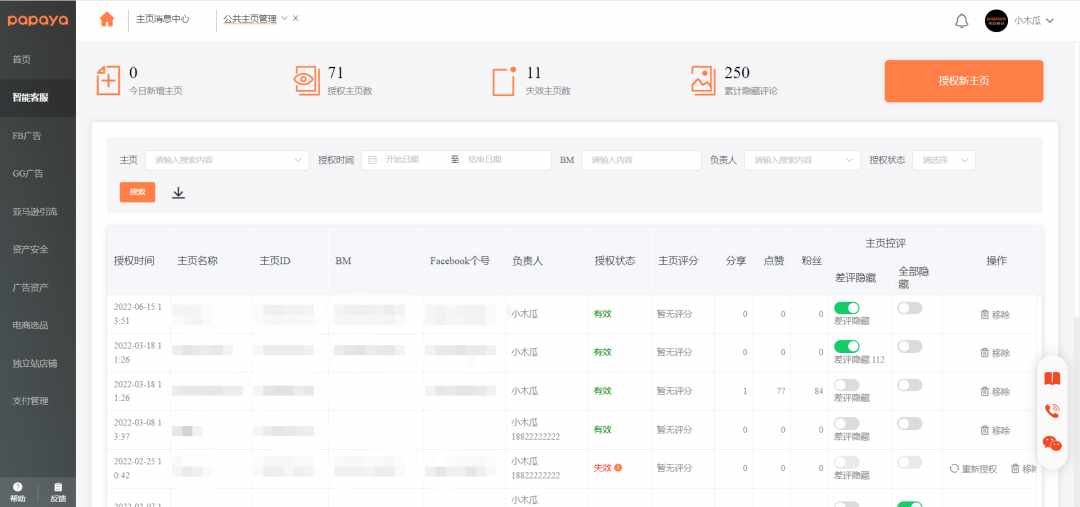Go to the home icon in top bar
Image resolution: width=1080 pixels, height=507 pixels.
[107, 20]
